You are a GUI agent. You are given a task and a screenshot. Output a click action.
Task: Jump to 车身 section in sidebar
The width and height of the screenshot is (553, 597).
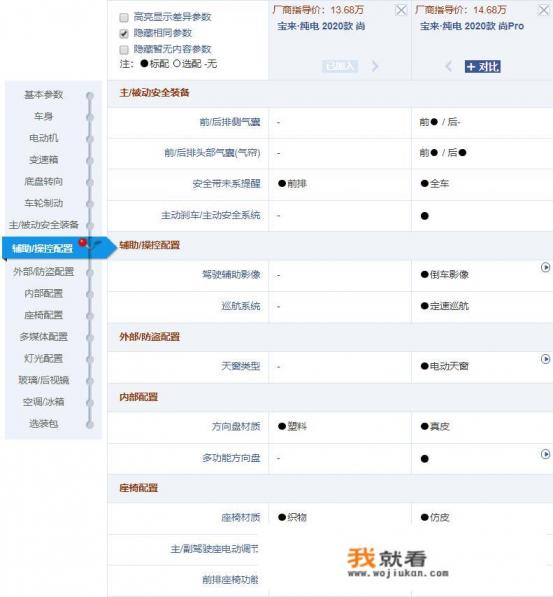point(43,117)
